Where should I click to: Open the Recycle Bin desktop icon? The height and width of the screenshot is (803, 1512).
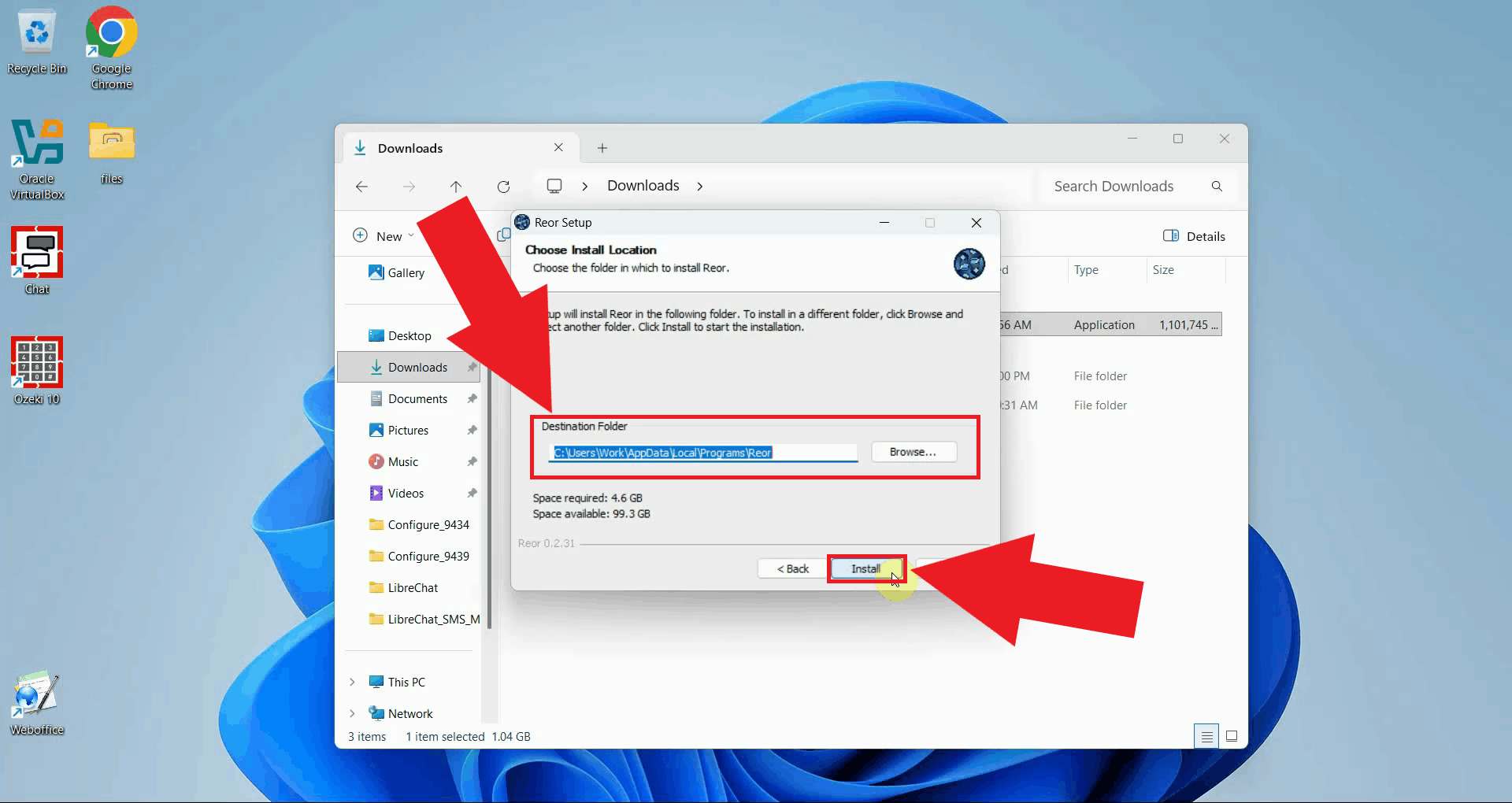point(37,43)
